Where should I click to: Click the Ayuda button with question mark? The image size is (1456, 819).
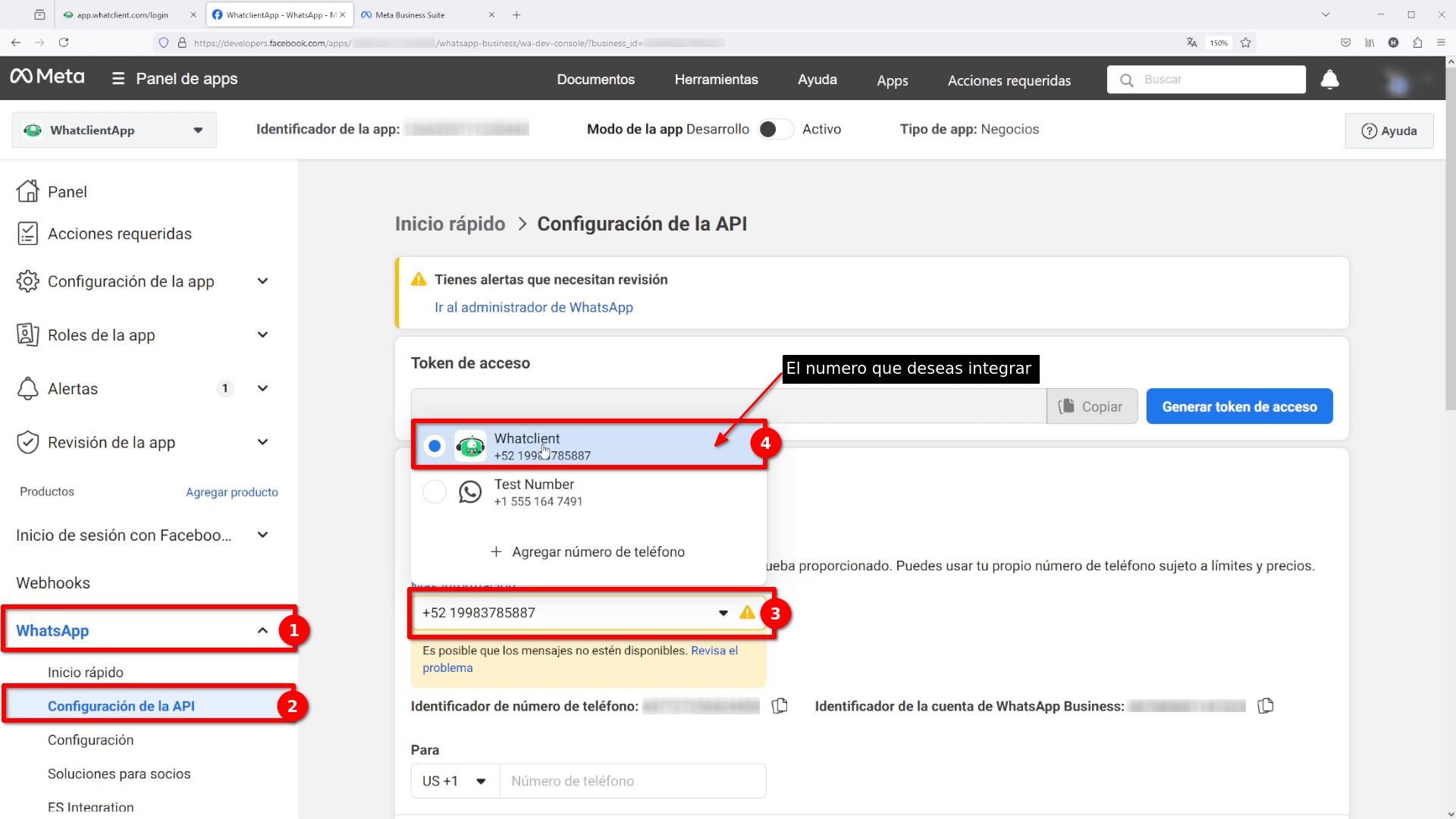[x=1389, y=130]
